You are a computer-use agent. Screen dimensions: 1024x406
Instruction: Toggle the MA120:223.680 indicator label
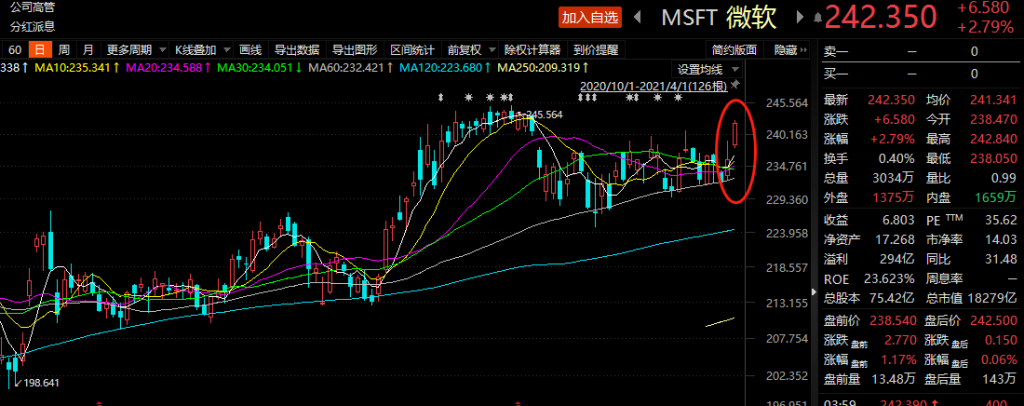coord(445,67)
